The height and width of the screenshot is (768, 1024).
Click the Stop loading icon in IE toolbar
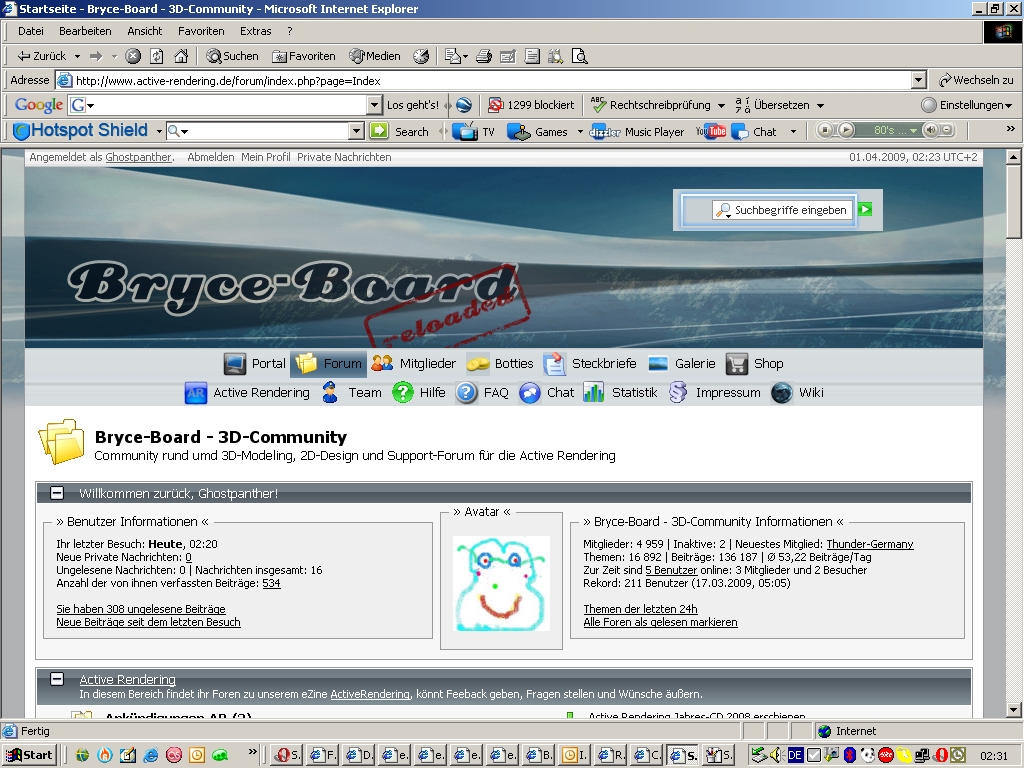coord(133,56)
